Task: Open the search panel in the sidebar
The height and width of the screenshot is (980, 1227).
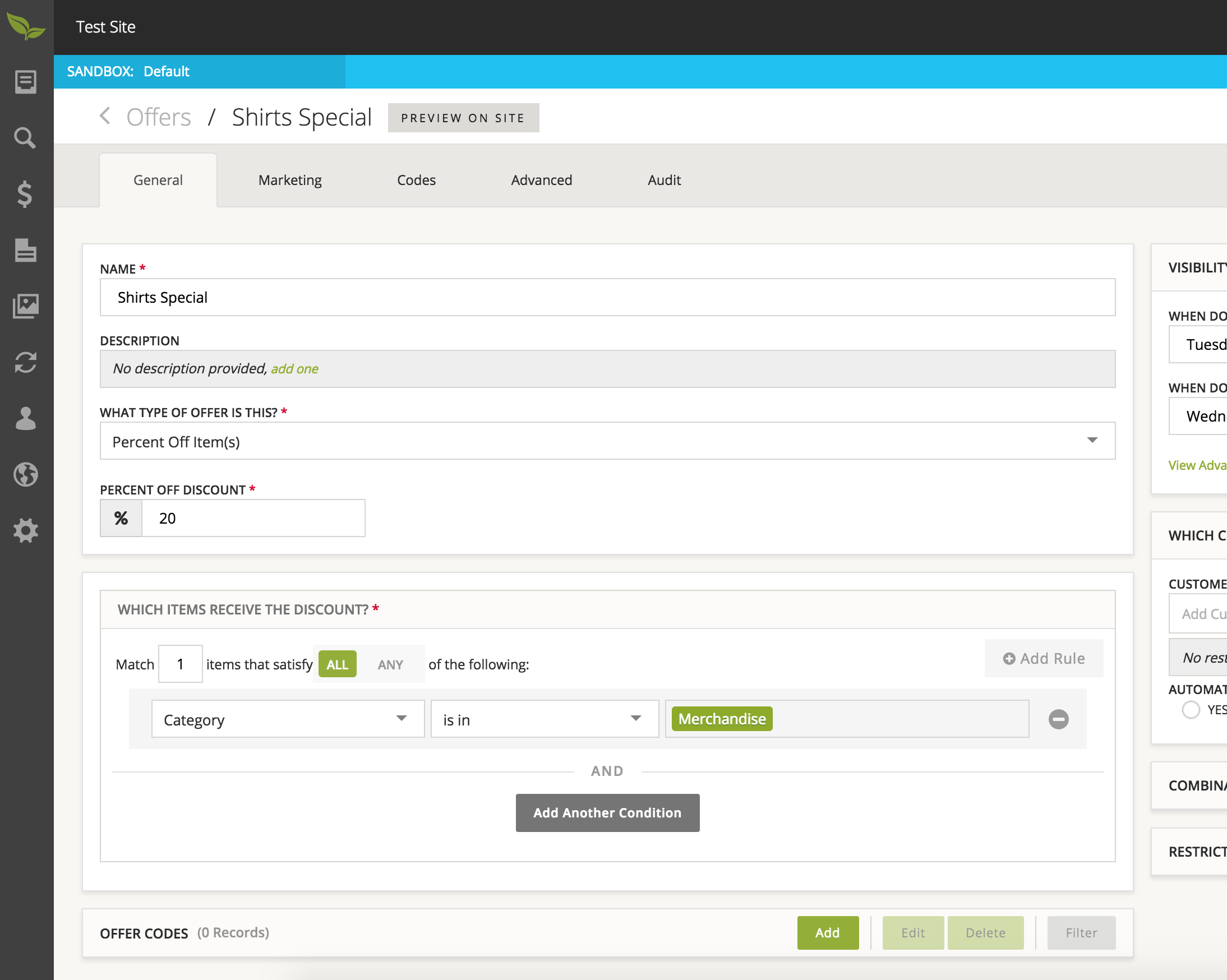Action: pyautogui.click(x=26, y=137)
